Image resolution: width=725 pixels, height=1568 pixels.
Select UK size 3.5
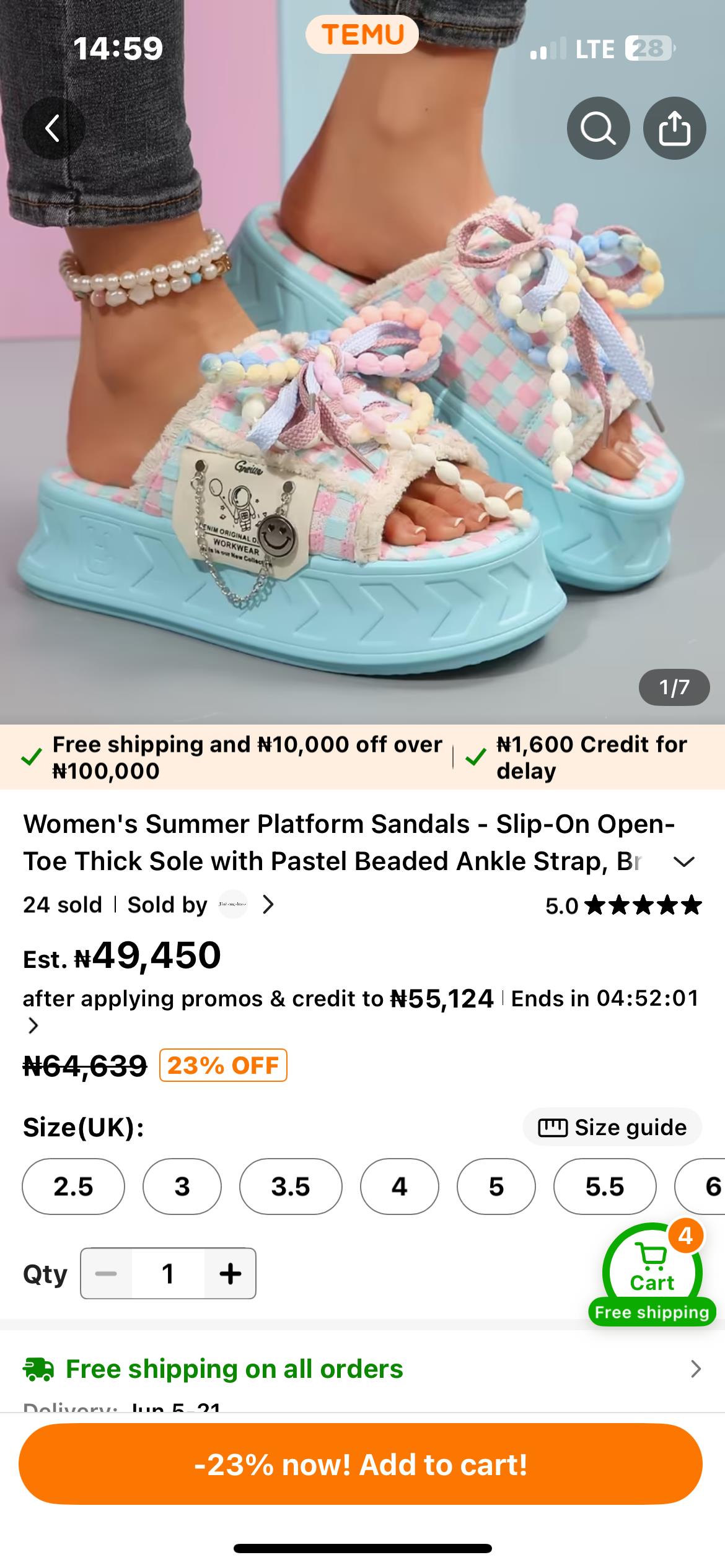[291, 1187]
